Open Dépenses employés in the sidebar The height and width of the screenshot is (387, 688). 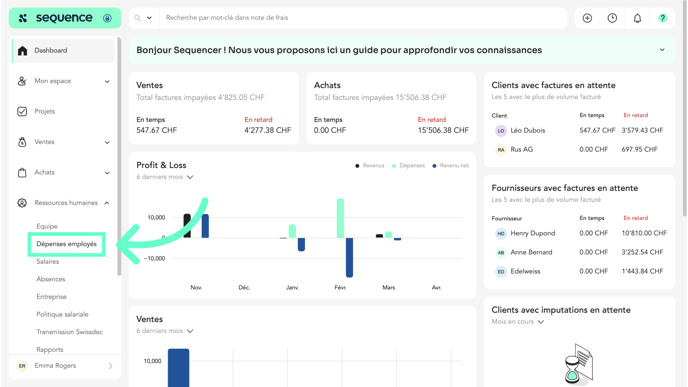coord(66,244)
